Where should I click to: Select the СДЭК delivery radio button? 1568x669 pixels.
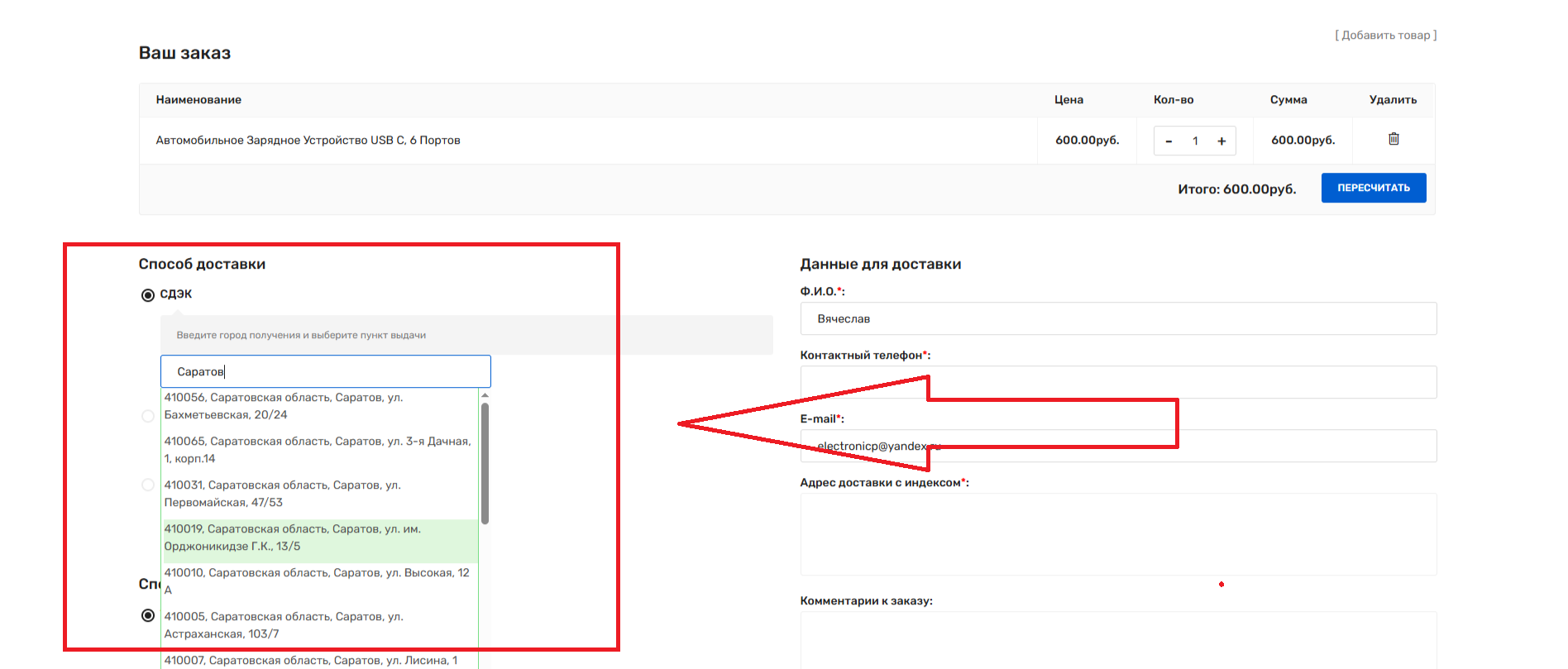tap(148, 295)
